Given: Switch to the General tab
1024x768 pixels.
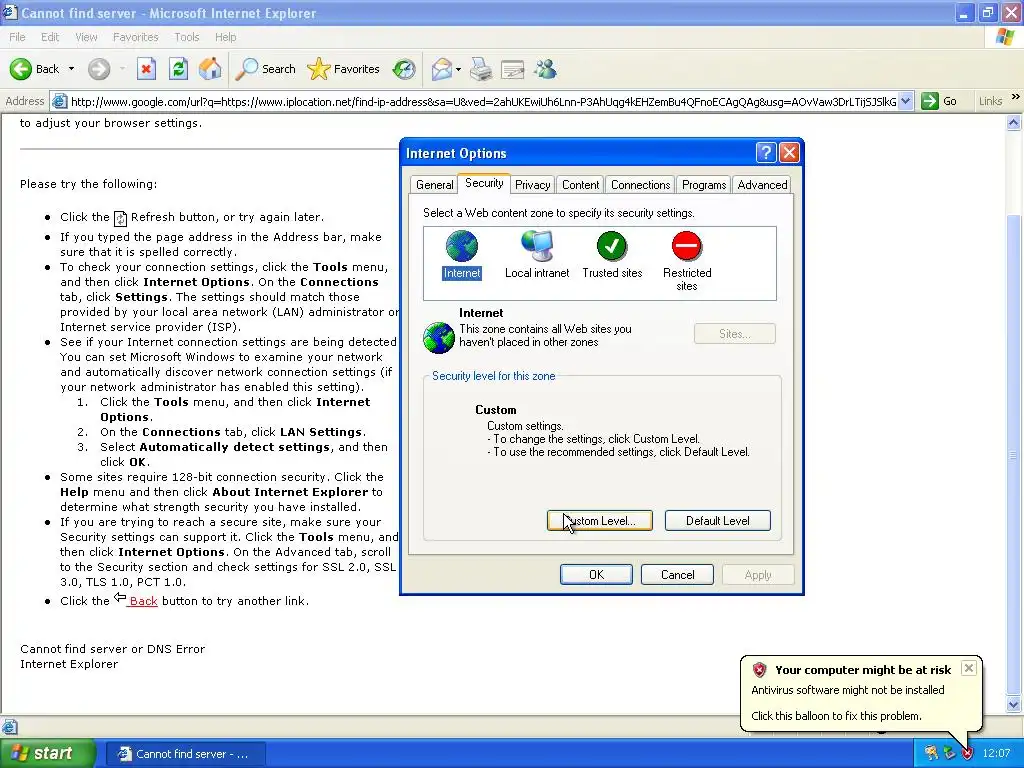Looking at the screenshot, I should (x=434, y=185).
